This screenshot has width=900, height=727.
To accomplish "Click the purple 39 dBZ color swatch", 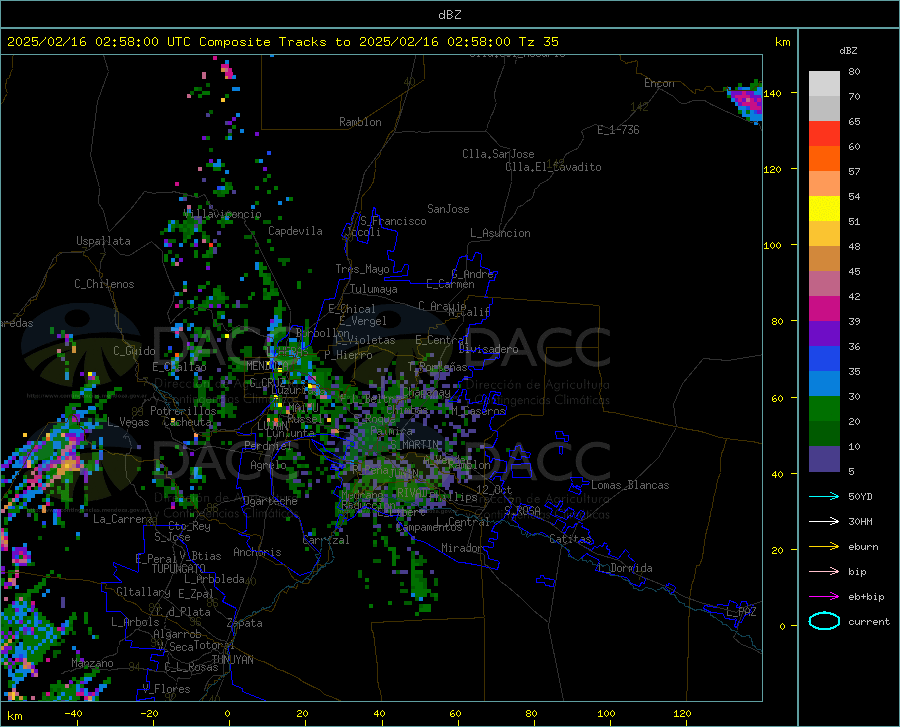I will 824,334.
